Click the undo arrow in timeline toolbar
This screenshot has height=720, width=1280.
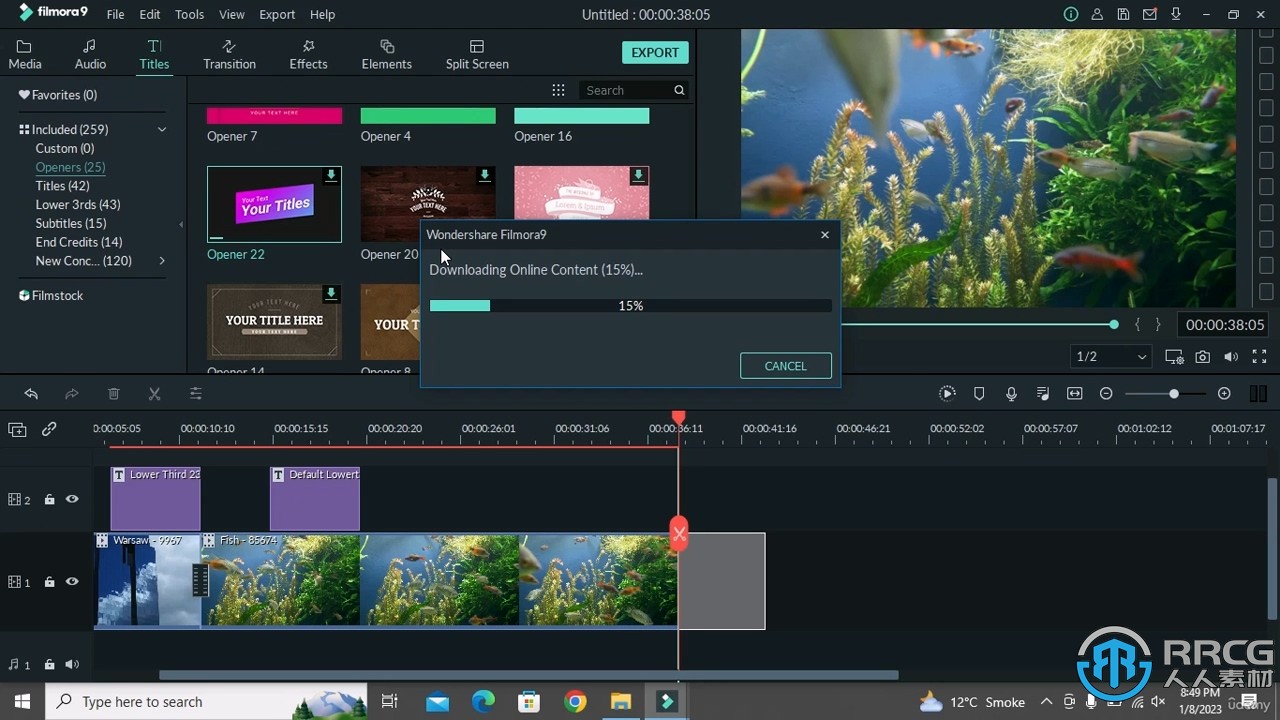[31, 394]
